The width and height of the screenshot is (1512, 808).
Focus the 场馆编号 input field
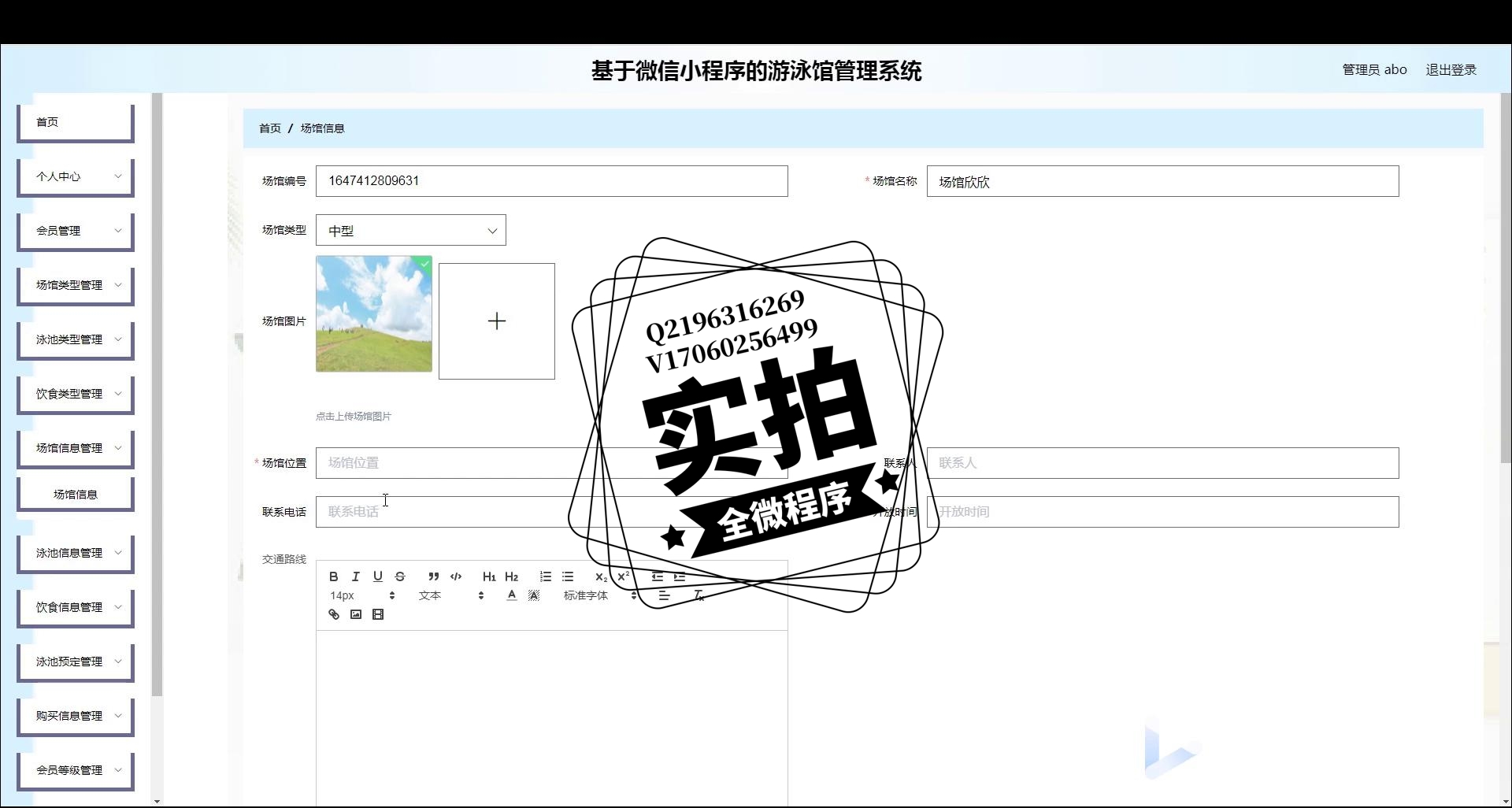click(x=552, y=181)
